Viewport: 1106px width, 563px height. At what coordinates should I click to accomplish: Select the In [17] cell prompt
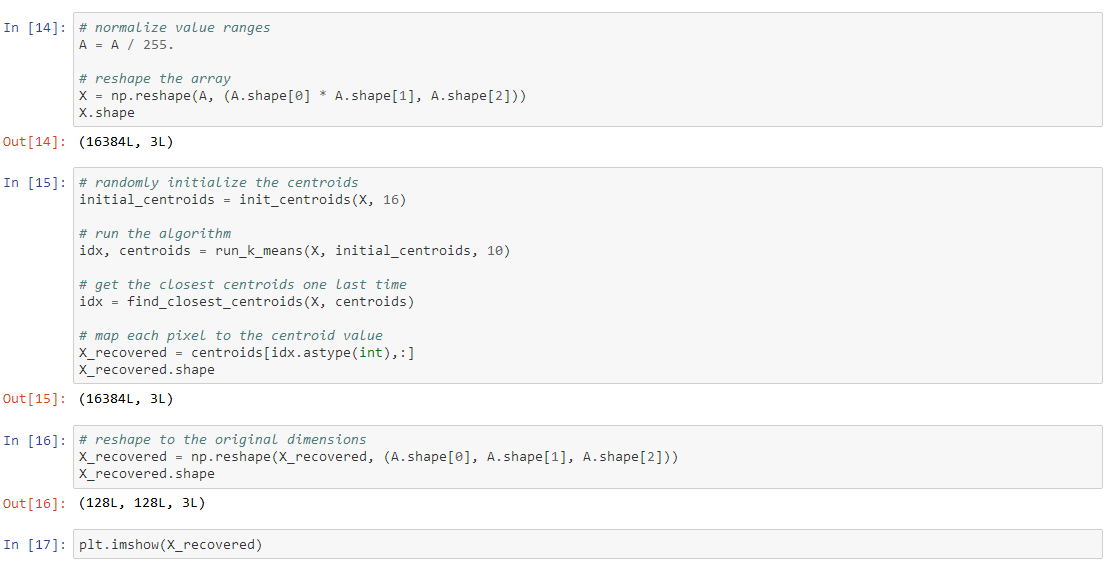(x=35, y=545)
